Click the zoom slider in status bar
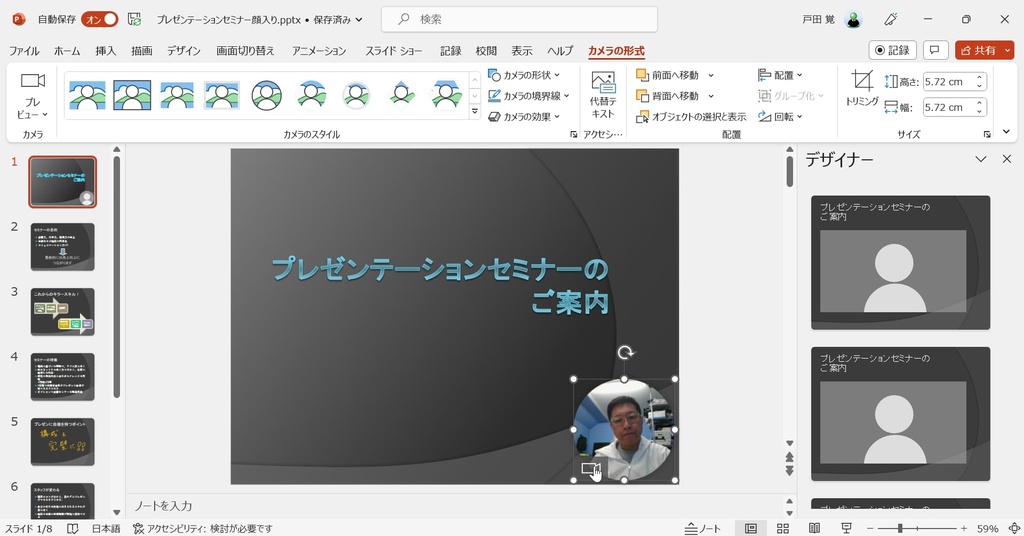 pyautogui.click(x=917, y=528)
